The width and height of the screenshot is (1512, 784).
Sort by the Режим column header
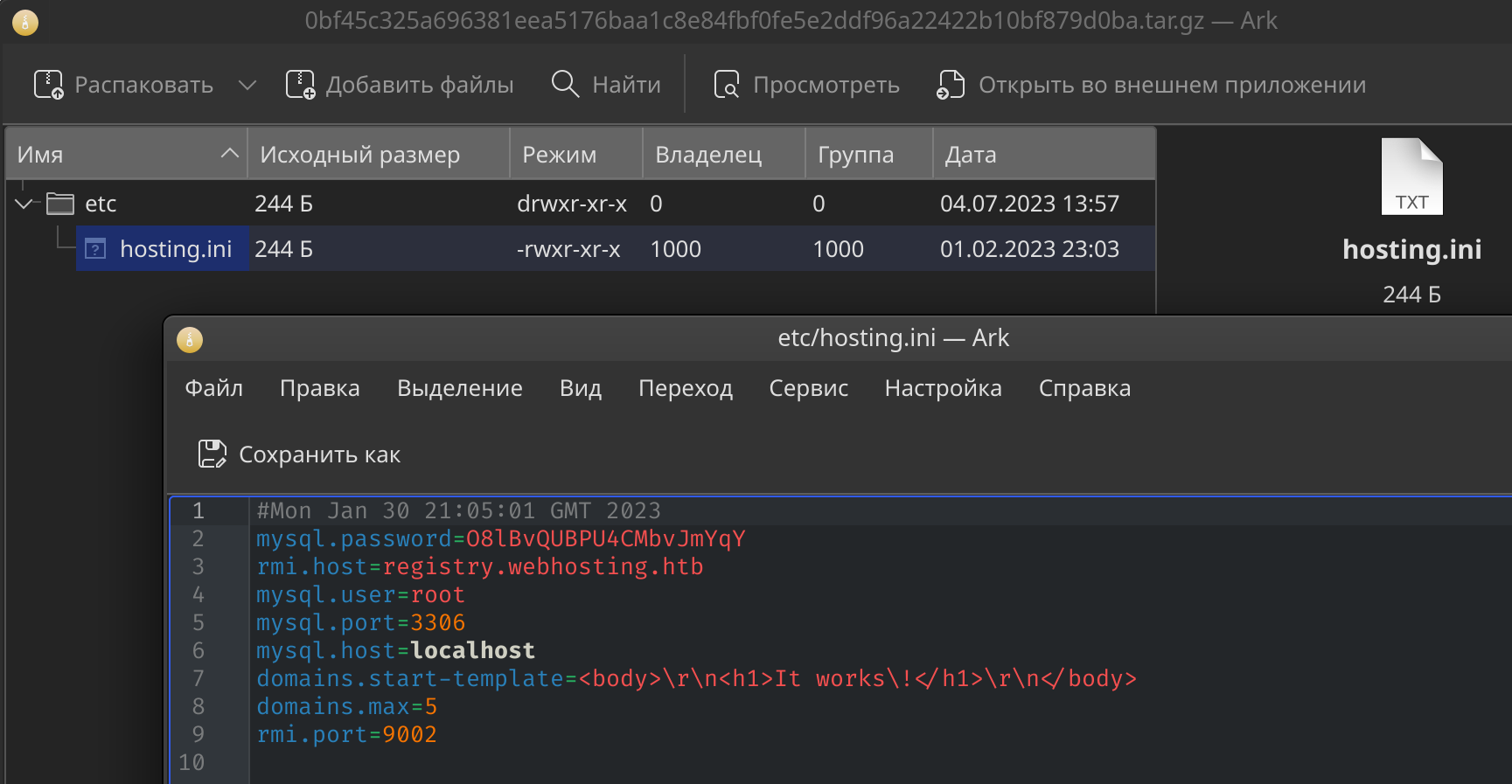click(576, 154)
